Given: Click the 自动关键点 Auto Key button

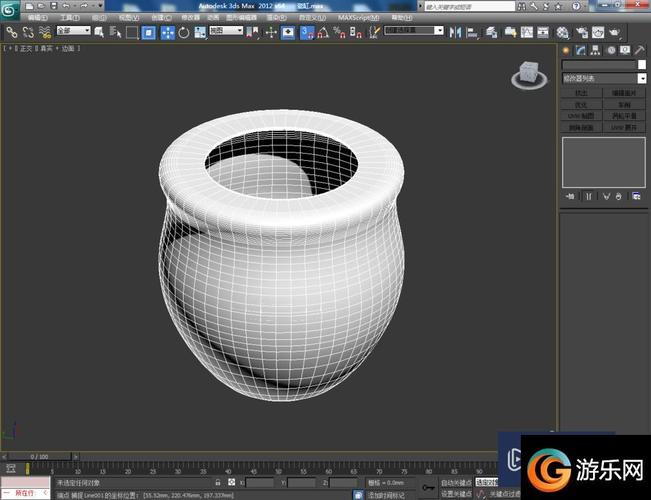Looking at the screenshot, I should 456,482.
